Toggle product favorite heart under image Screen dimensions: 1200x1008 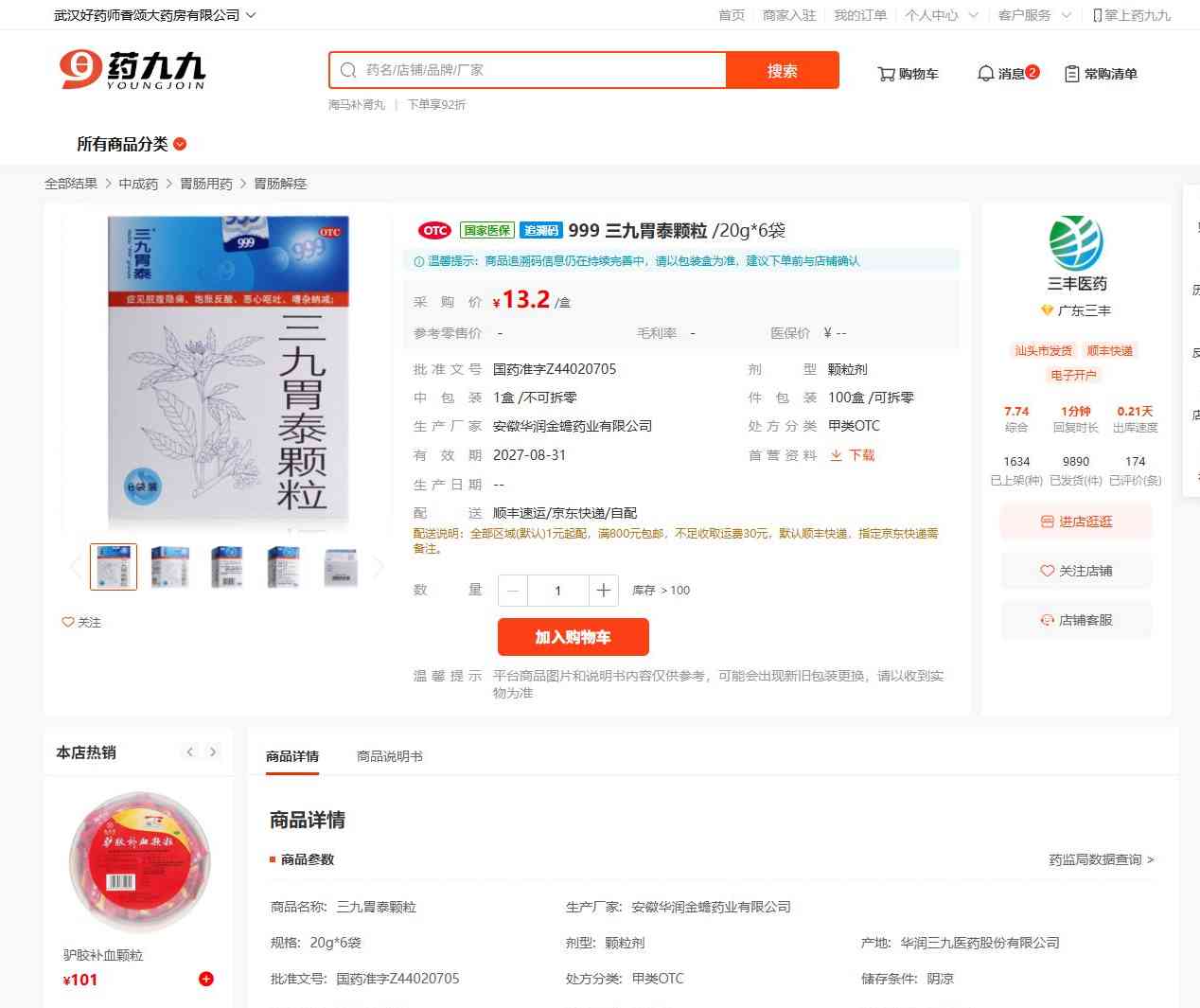pyautogui.click(x=81, y=622)
